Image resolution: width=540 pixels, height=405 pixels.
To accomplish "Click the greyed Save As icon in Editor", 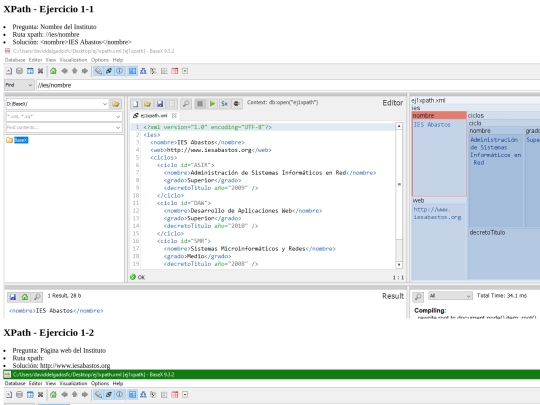I will pyautogui.click(x=172, y=104).
